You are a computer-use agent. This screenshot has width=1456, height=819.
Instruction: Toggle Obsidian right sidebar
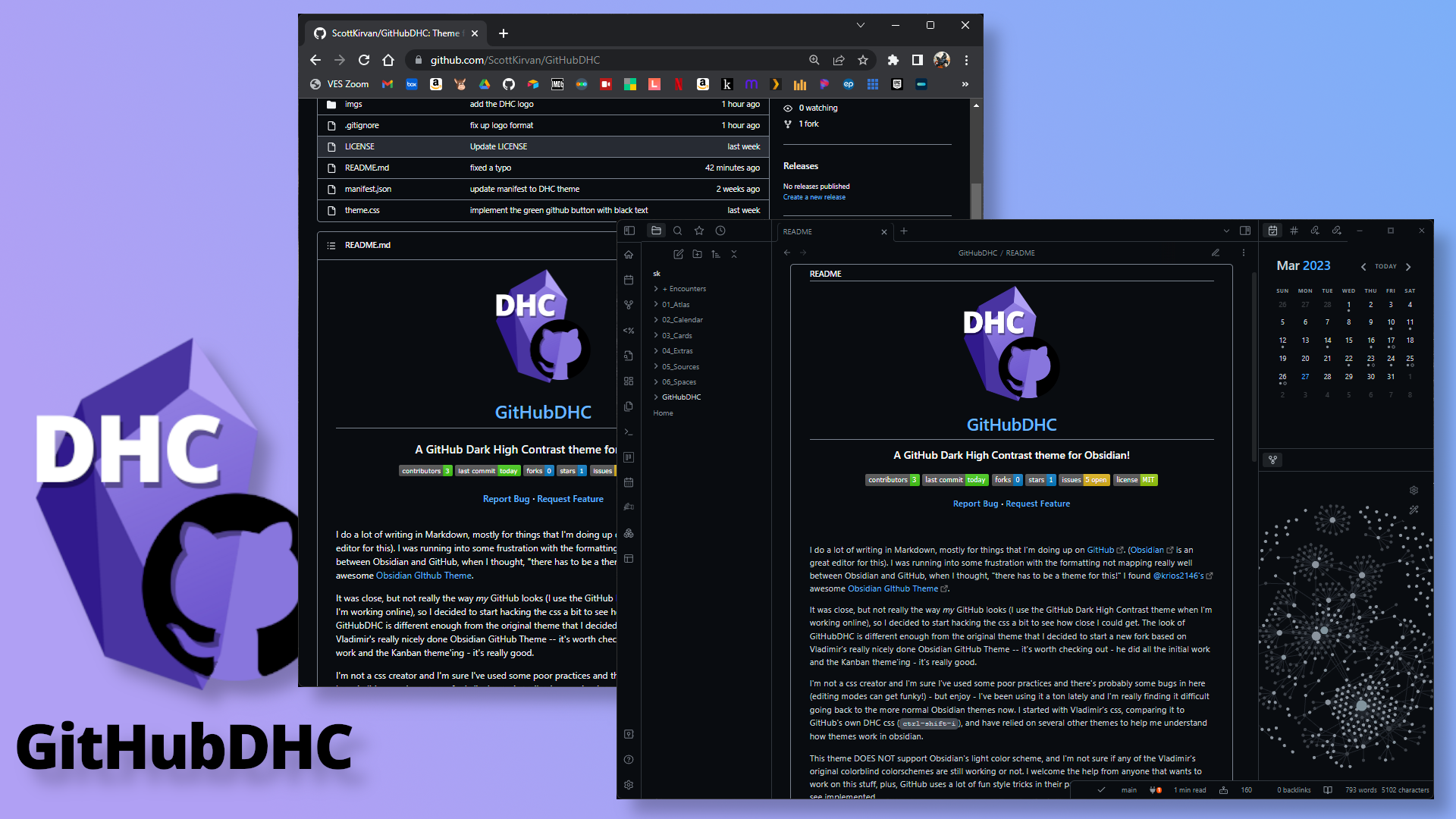(x=1245, y=231)
